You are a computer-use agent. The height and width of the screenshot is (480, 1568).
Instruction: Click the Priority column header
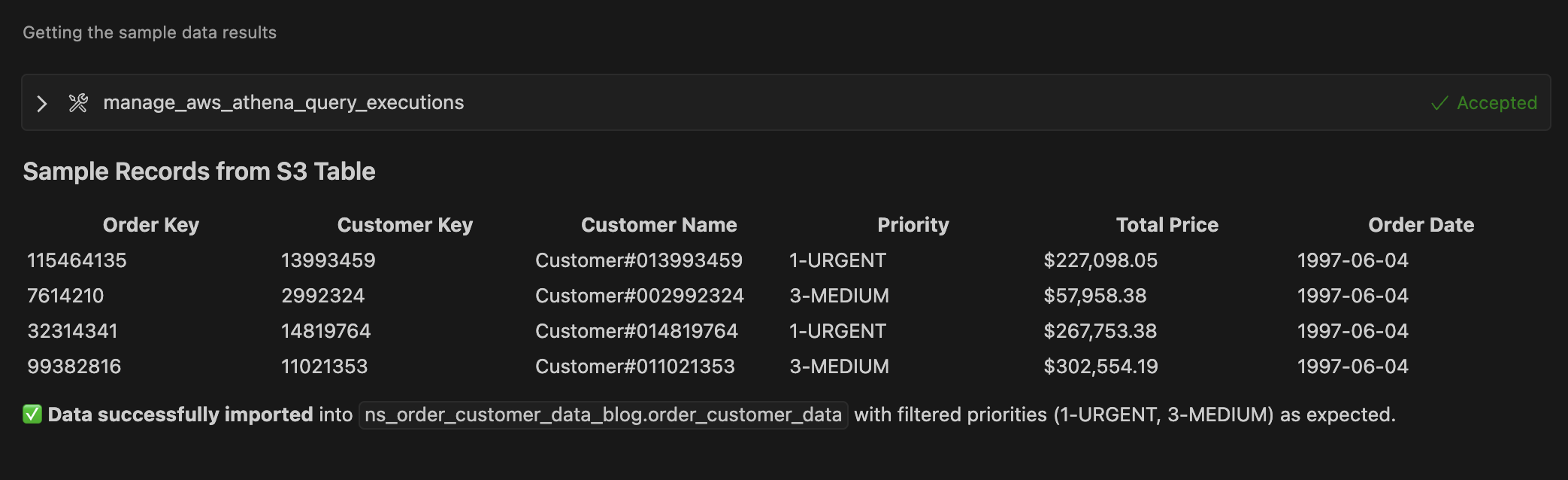(x=913, y=225)
